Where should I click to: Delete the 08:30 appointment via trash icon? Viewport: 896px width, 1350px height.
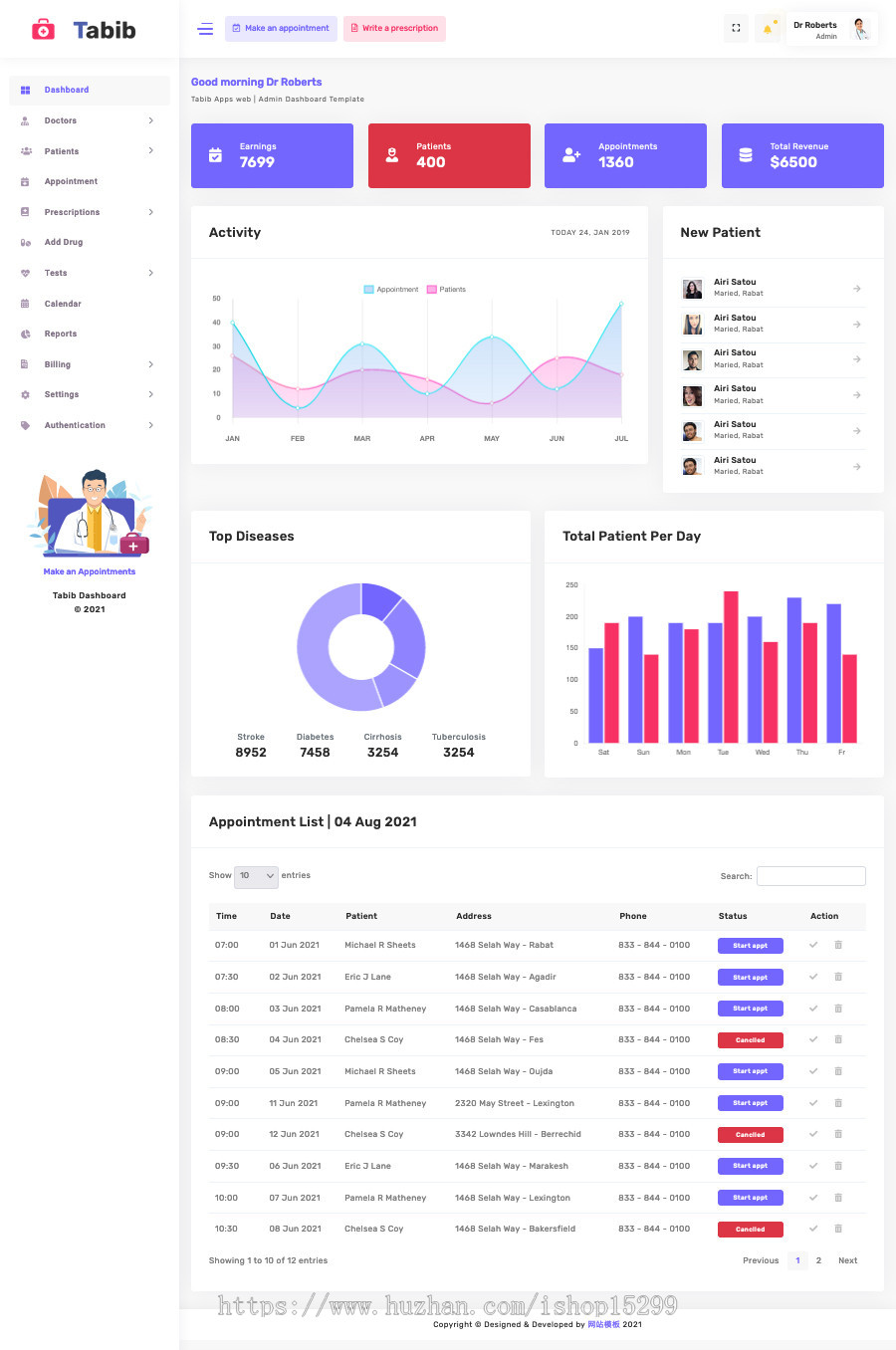pos(838,1039)
